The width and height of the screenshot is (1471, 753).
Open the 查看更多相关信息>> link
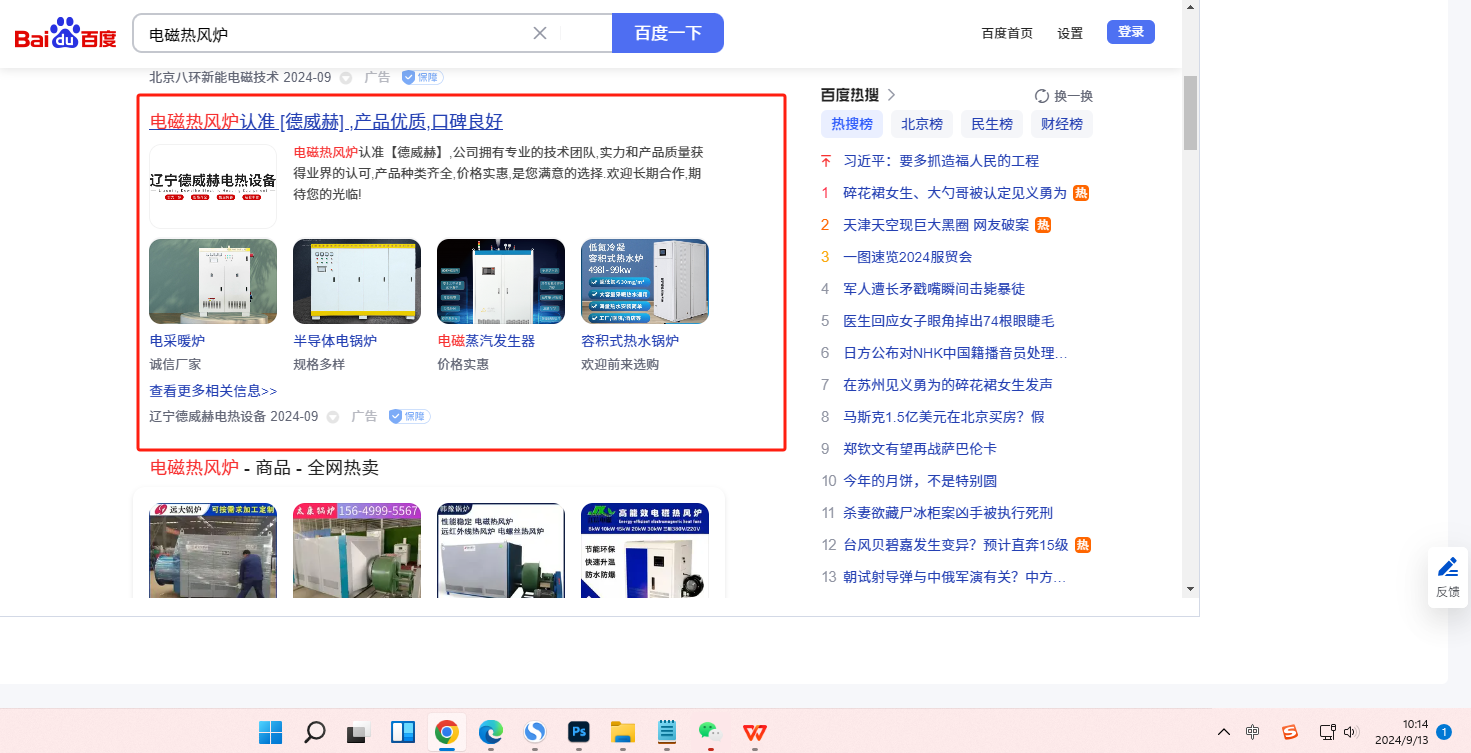click(x=213, y=391)
